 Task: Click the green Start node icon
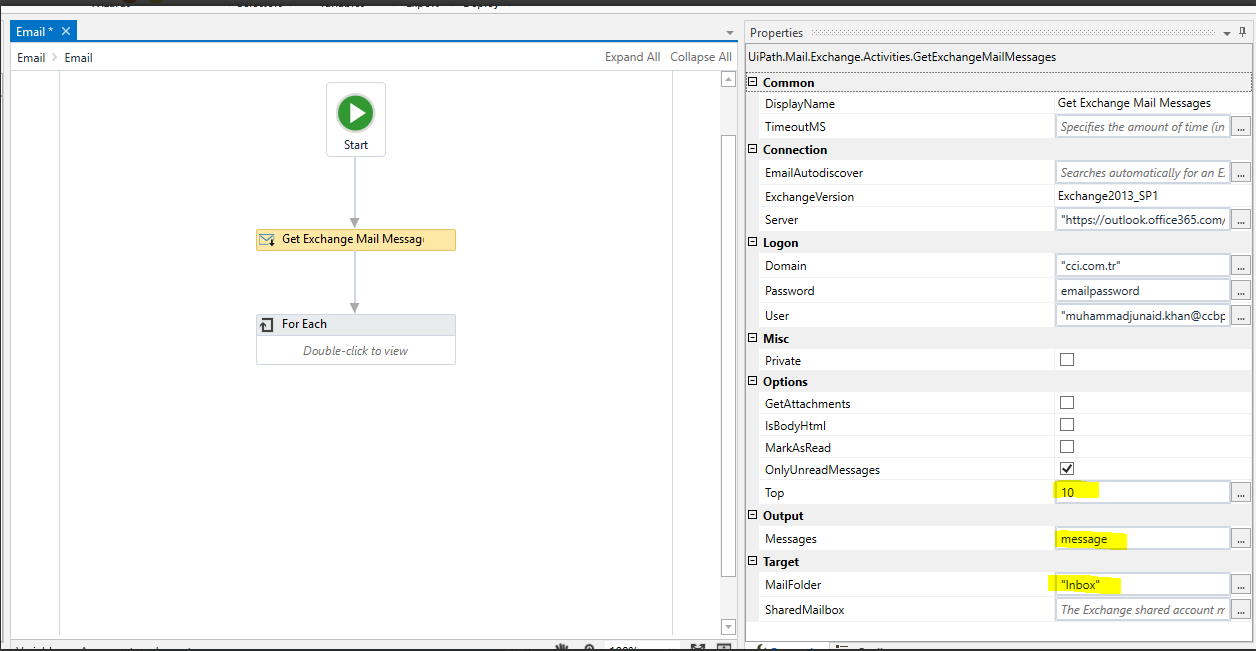tap(355, 113)
